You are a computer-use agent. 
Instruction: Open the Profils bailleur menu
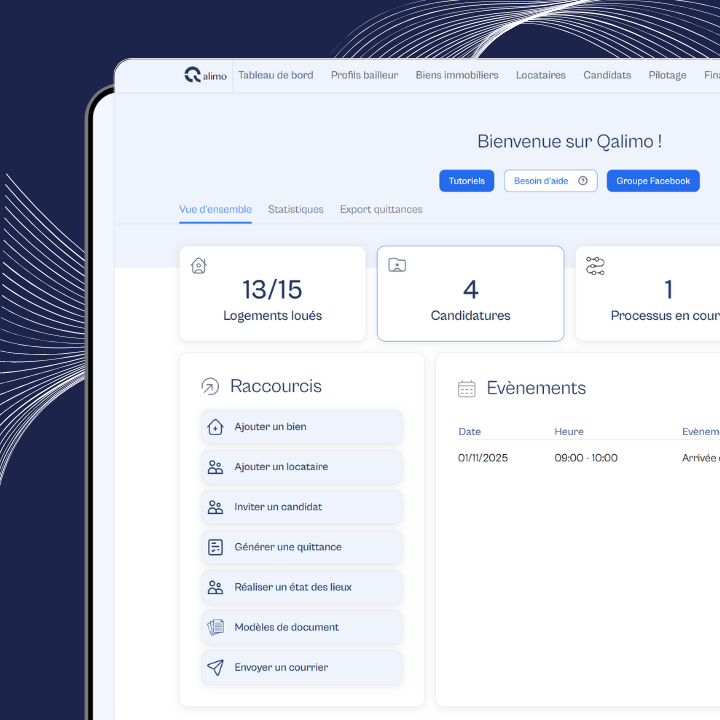click(x=364, y=75)
